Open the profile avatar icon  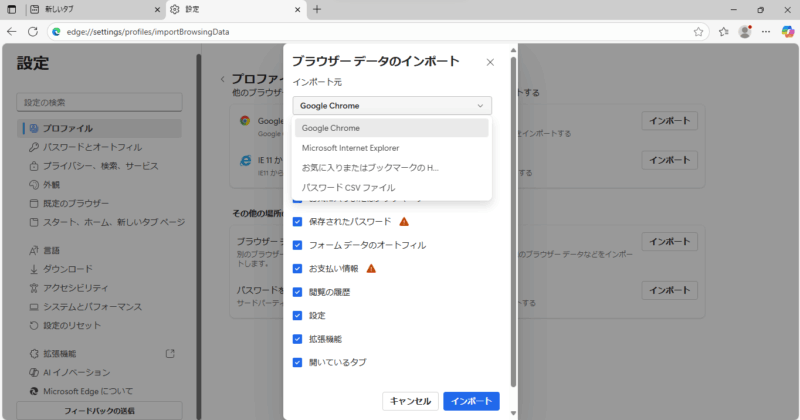[x=745, y=32]
